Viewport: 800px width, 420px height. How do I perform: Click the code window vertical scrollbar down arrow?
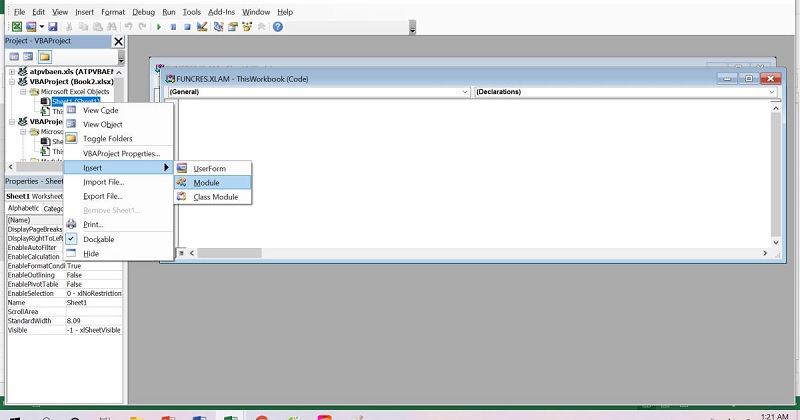tap(776, 242)
